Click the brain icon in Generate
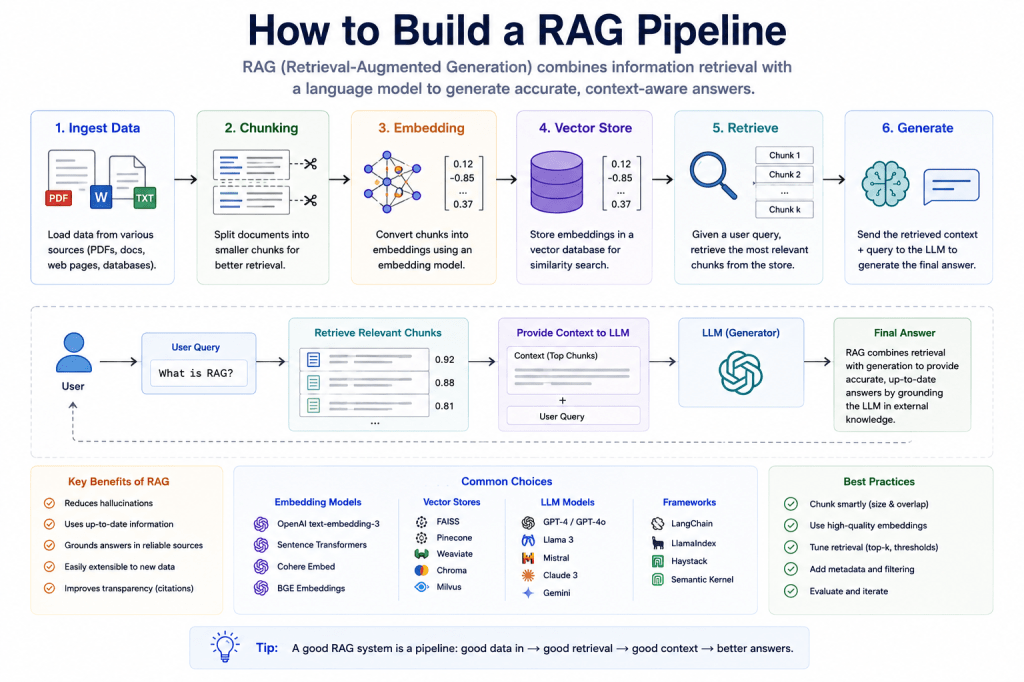Image resolution: width=1024 pixels, height=682 pixels. coord(885,184)
